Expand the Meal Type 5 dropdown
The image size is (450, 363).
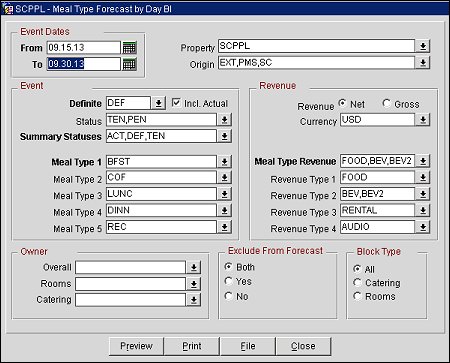pos(224,227)
